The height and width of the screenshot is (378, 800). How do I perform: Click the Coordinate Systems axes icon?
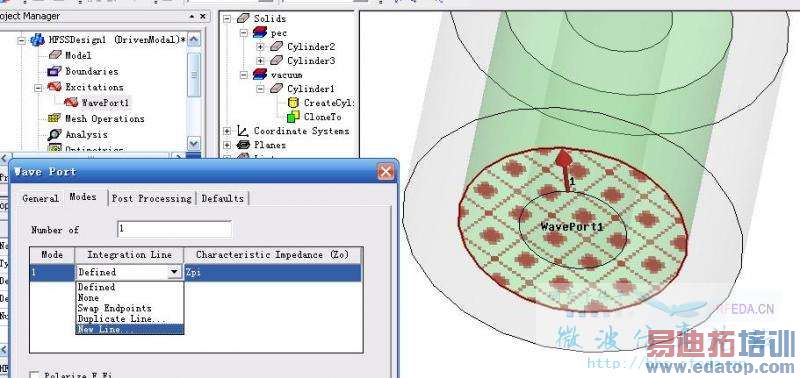[243, 131]
